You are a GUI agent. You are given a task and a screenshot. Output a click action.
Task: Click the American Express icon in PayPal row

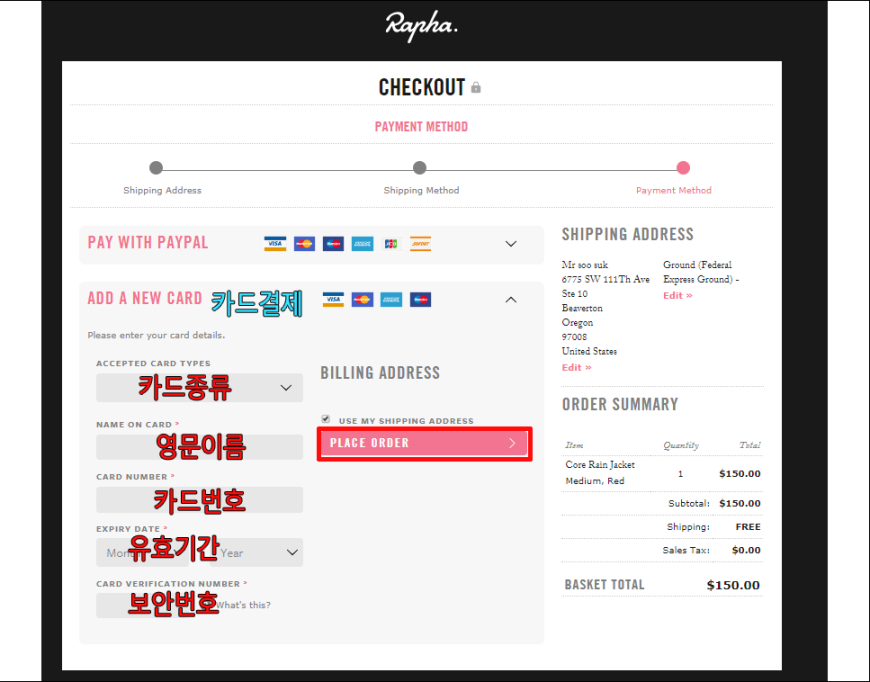pos(362,244)
